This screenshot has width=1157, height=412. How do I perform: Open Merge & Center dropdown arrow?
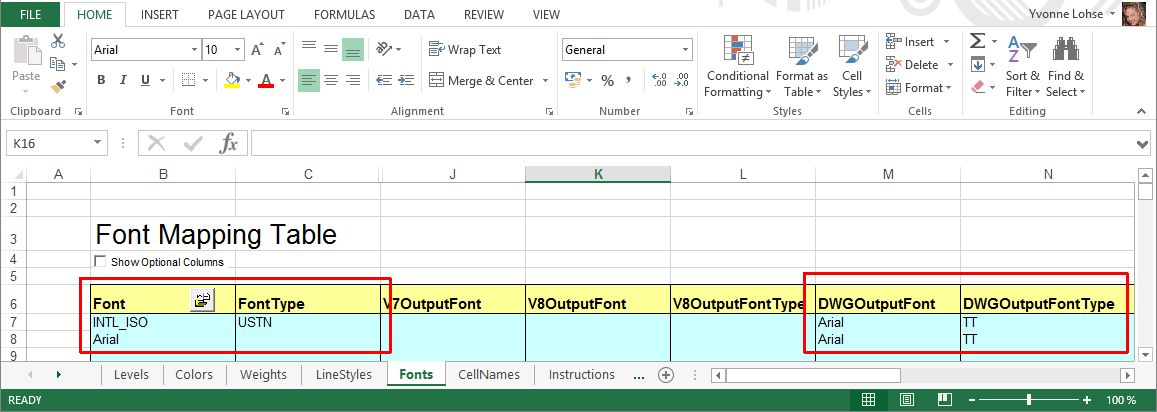click(545, 80)
